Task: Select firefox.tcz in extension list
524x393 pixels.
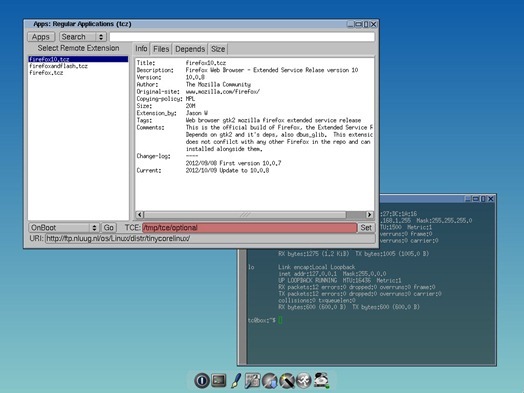Action: [x=78, y=73]
